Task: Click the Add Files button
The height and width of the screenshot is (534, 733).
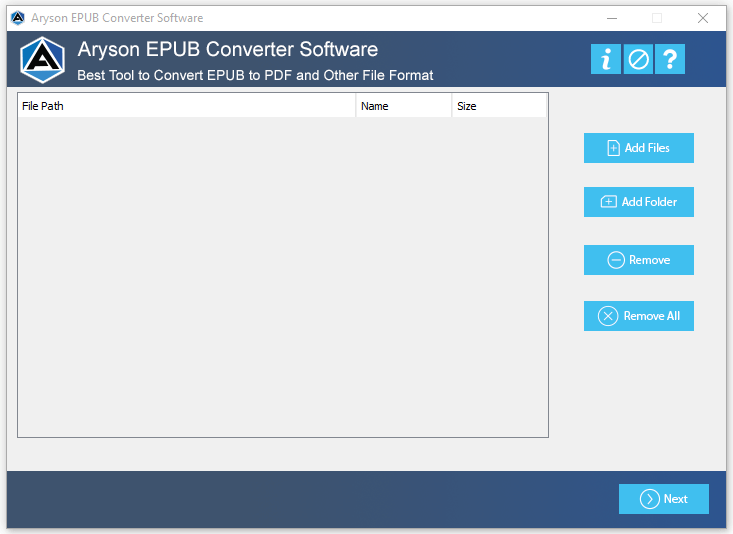Action: (639, 148)
